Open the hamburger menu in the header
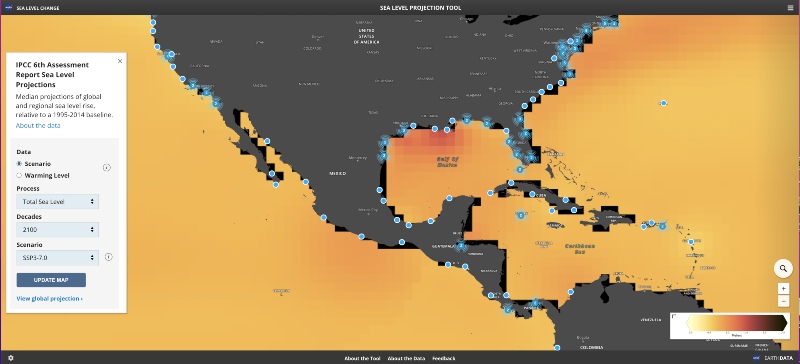Viewport: 800px width, 364px height. [x=790, y=8]
